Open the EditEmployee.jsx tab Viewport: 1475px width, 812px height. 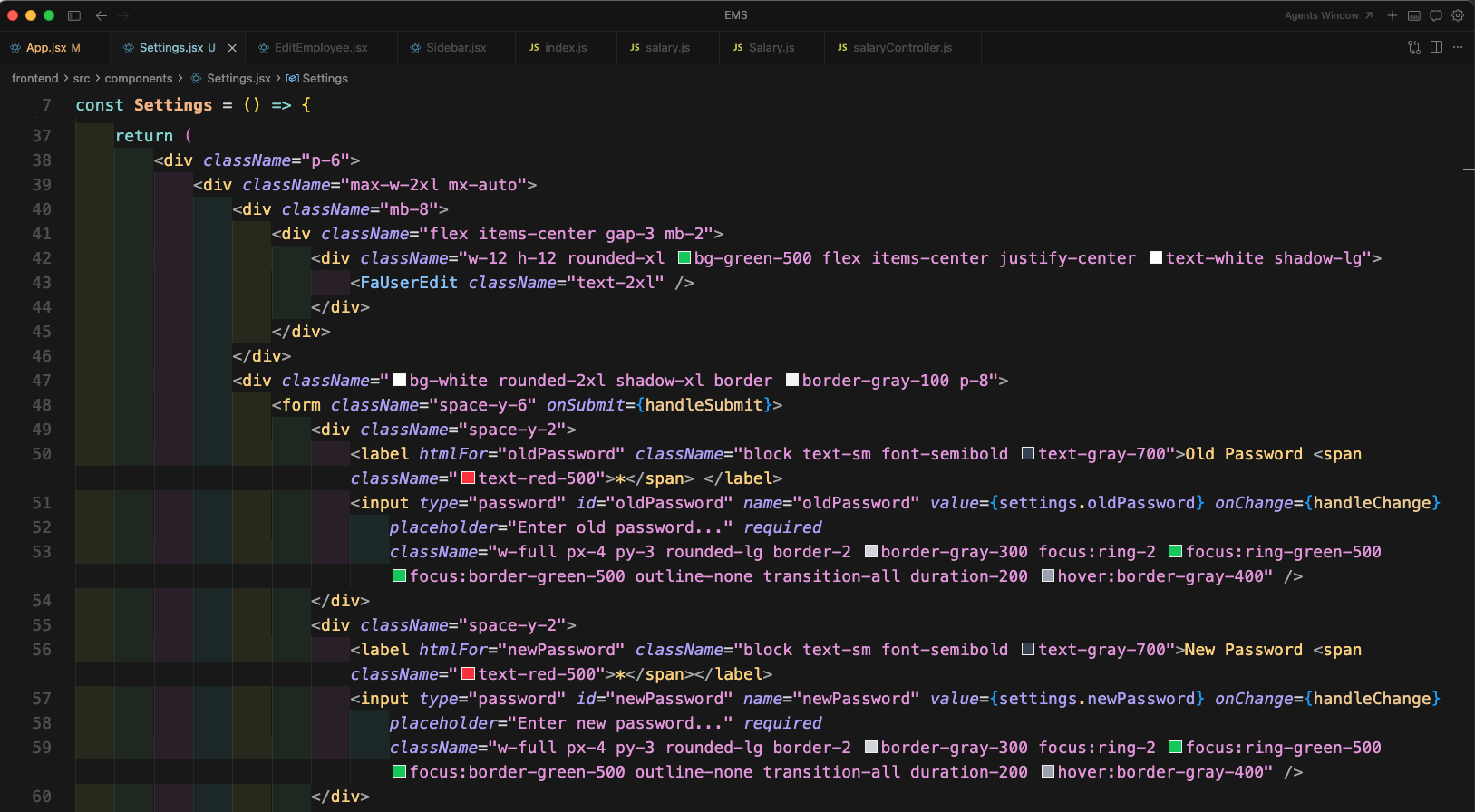(321, 47)
